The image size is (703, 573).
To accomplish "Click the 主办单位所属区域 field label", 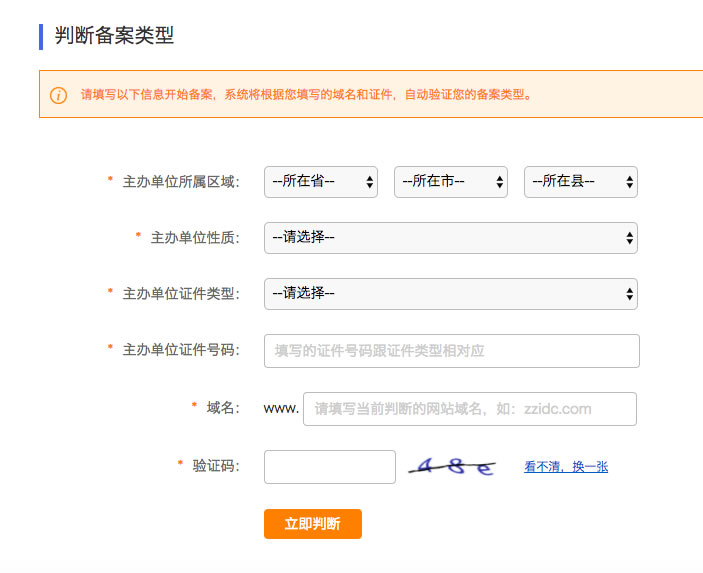I will click(180, 182).
